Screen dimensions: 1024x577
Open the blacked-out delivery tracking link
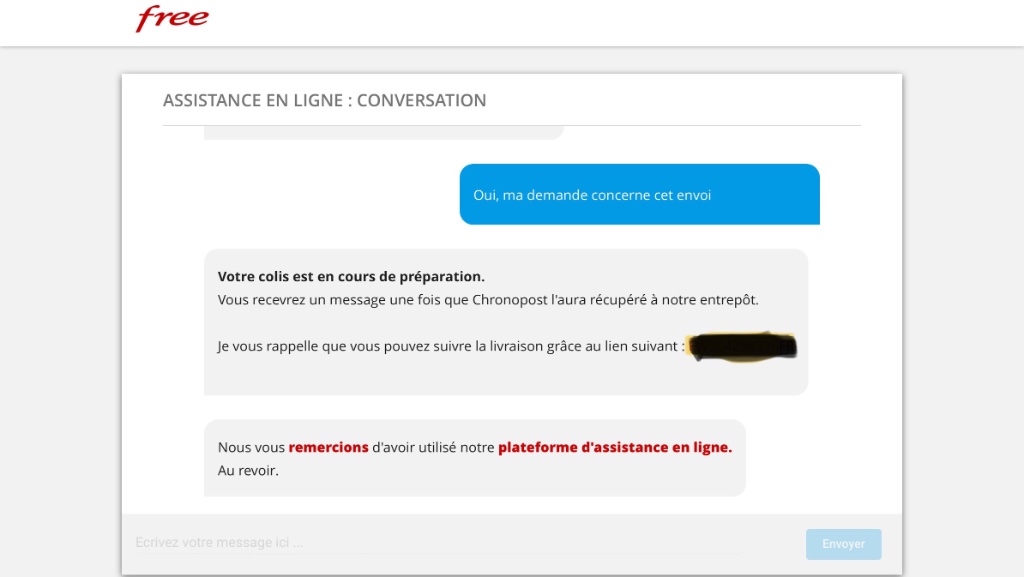743,346
